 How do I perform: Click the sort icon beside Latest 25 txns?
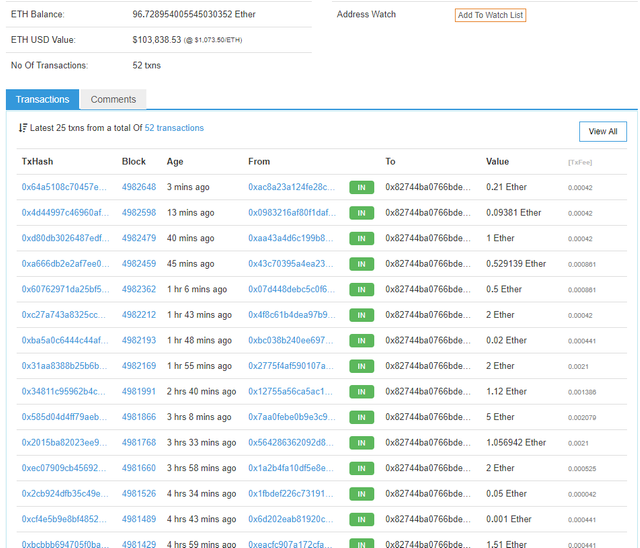click(x=23, y=128)
